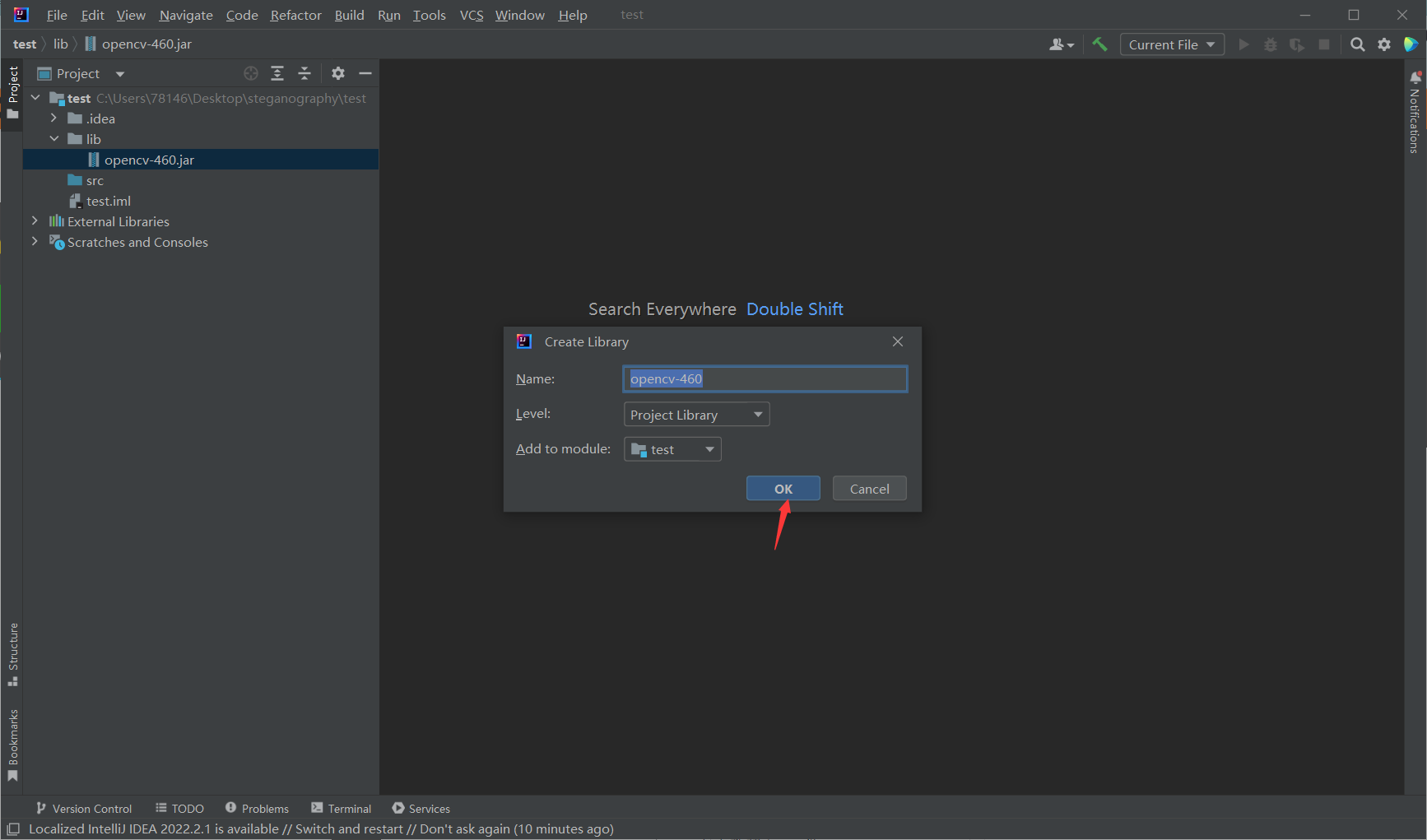Image resolution: width=1427 pixels, height=840 pixels.
Task: Click the Localized IntelliJ IDEA status message
Action: [321, 829]
